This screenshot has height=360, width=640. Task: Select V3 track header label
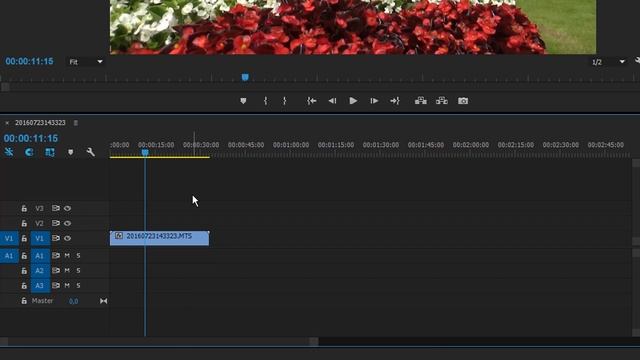coord(39,209)
